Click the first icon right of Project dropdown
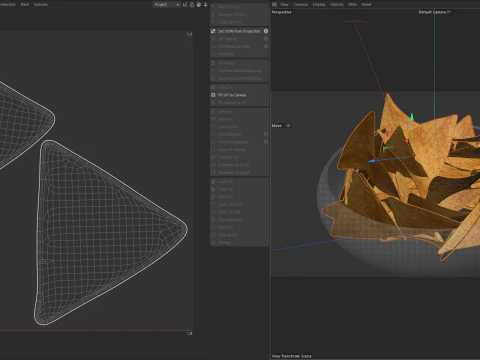The image size is (480, 360). [185, 4]
